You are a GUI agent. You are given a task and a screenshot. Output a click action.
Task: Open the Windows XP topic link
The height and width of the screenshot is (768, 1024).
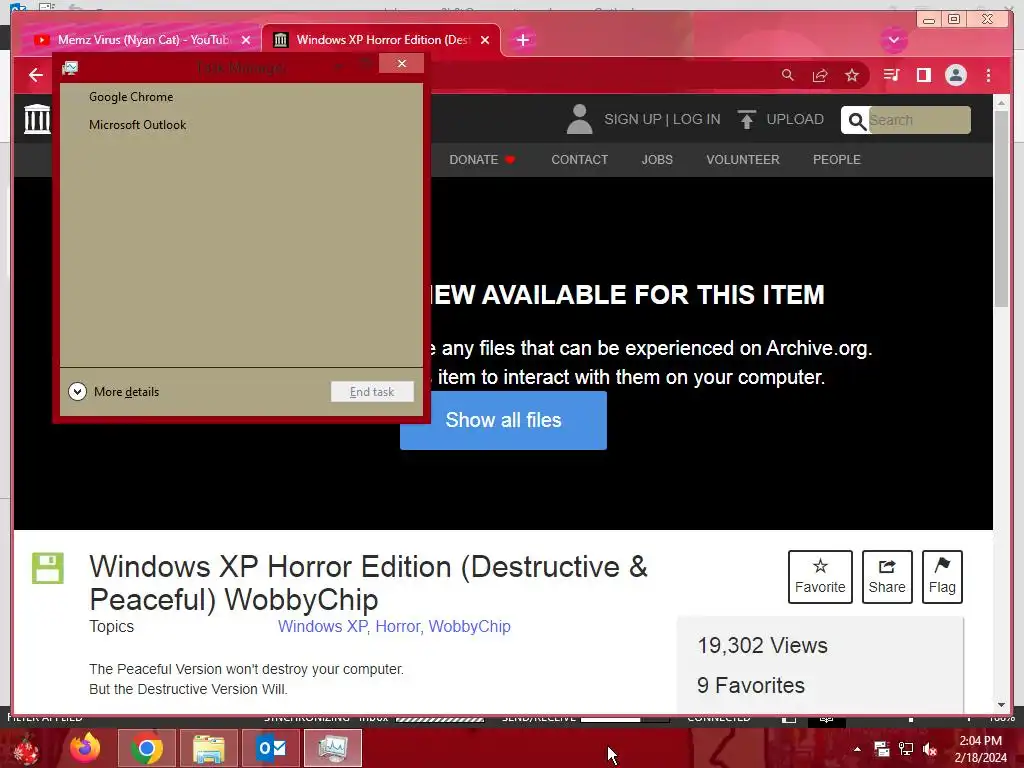coord(323,626)
